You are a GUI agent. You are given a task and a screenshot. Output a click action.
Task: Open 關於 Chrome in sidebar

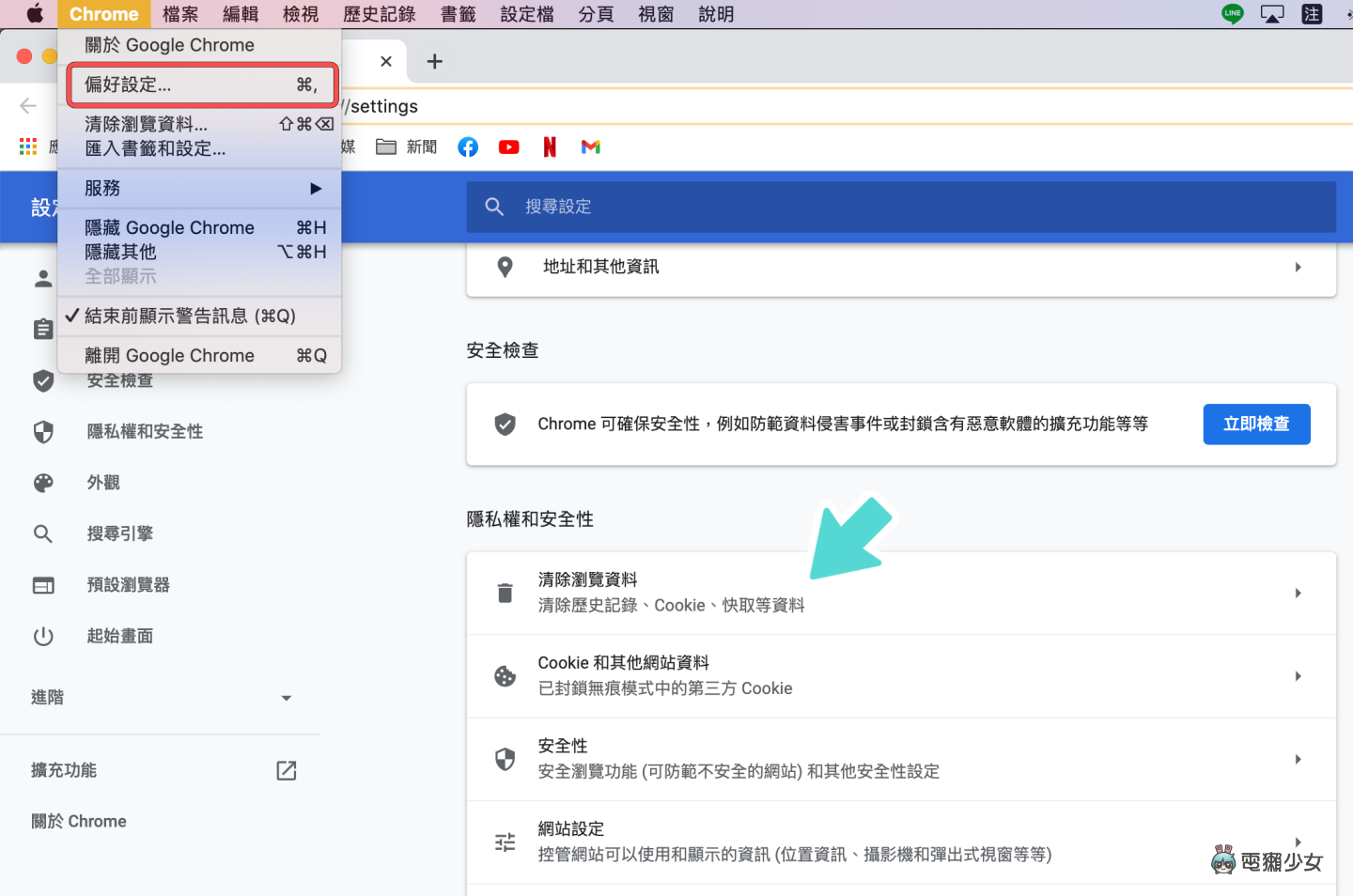[x=79, y=821]
